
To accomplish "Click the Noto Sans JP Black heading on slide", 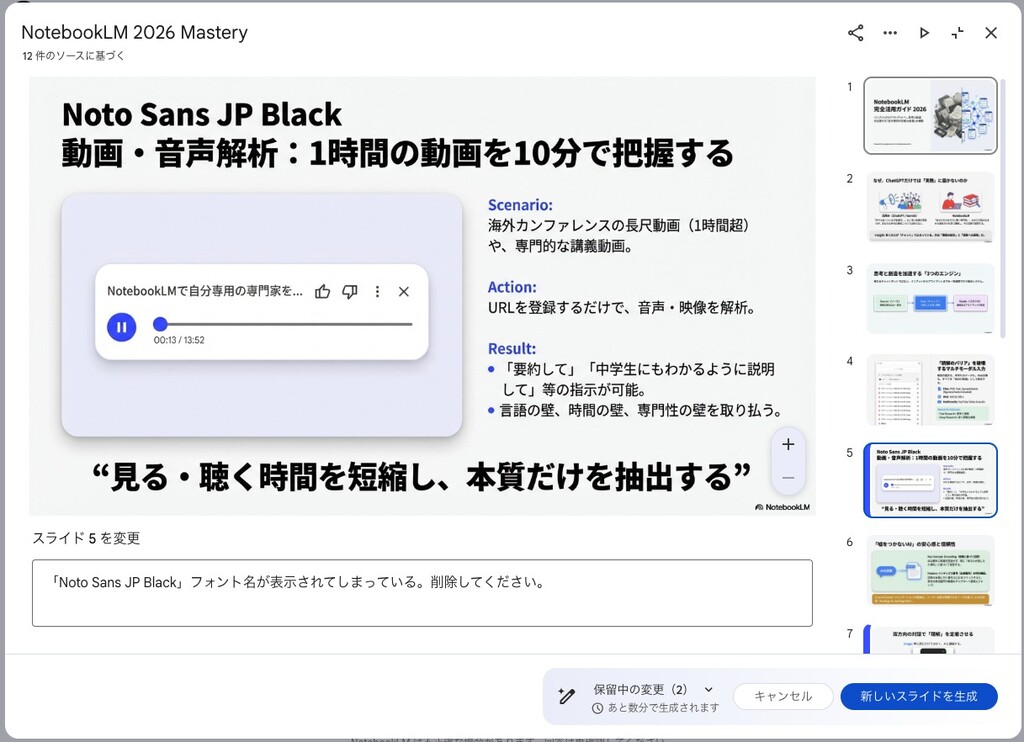I will point(202,114).
